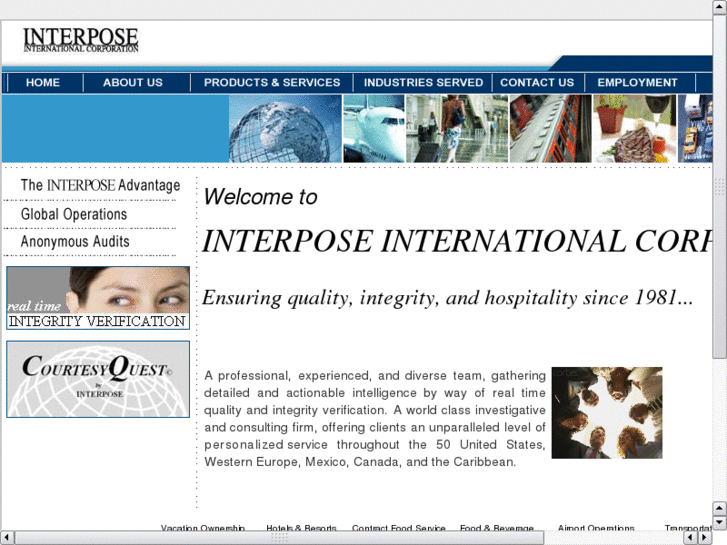Click the horizontal scrollbar thumb

(279, 538)
